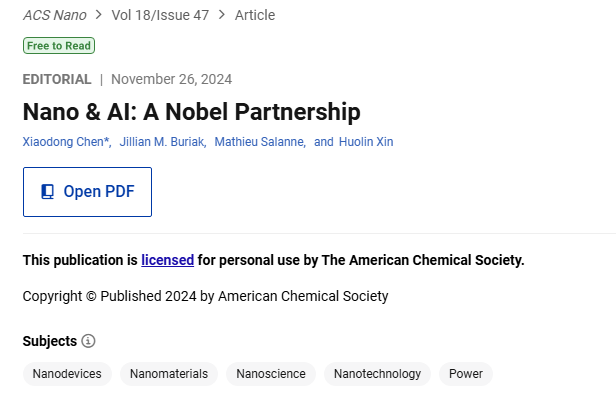Go to Vol 18/Issue 47 breadcrumb
The width and height of the screenshot is (616, 402).
click(x=160, y=15)
